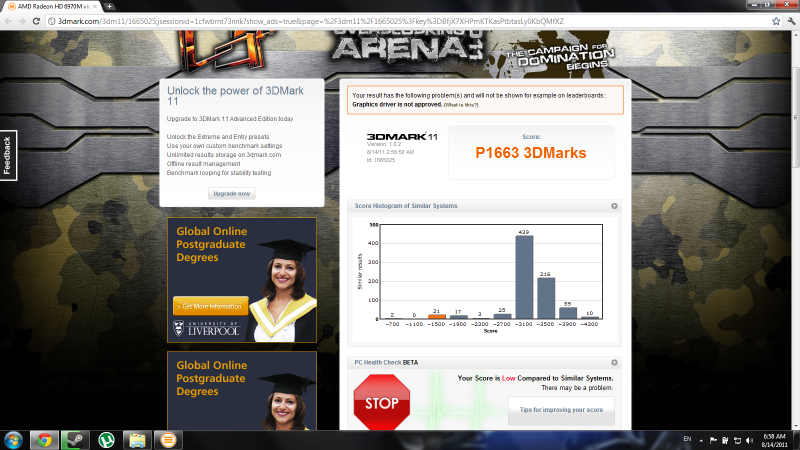Screen dimensions: 800x450
Task: Open Chrome's wrench settings menu
Action: [x=791, y=21]
